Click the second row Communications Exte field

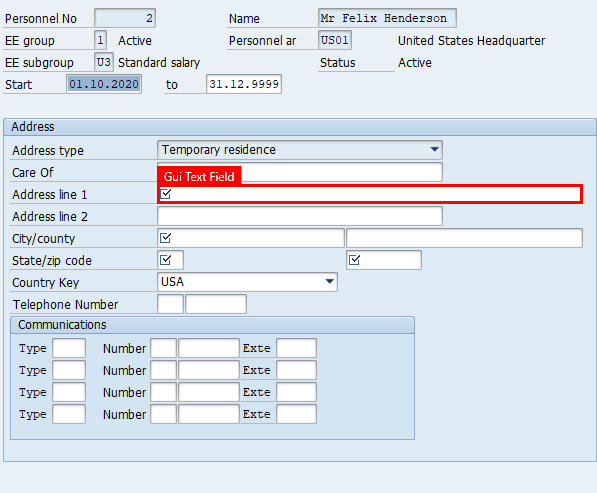pos(296,370)
